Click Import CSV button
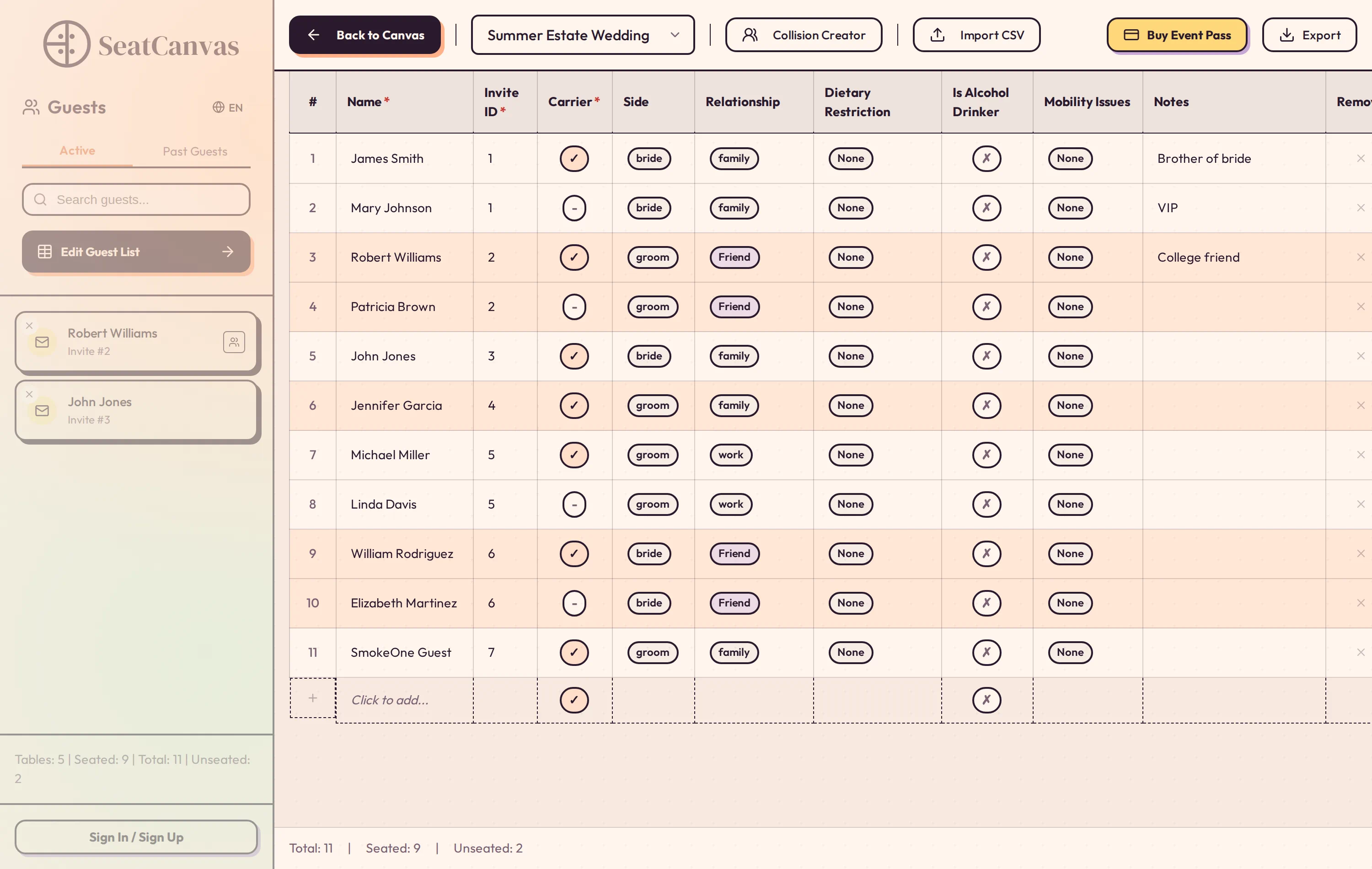 pos(976,35)
